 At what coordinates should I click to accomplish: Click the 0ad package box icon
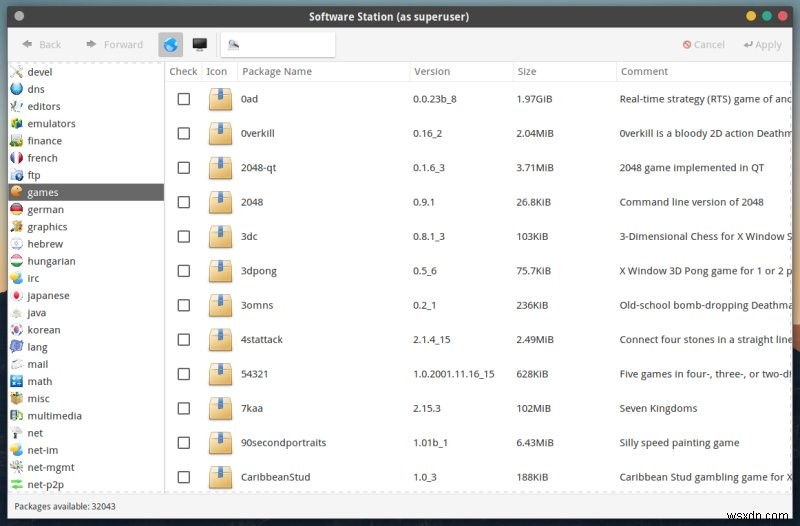(220, 99)
